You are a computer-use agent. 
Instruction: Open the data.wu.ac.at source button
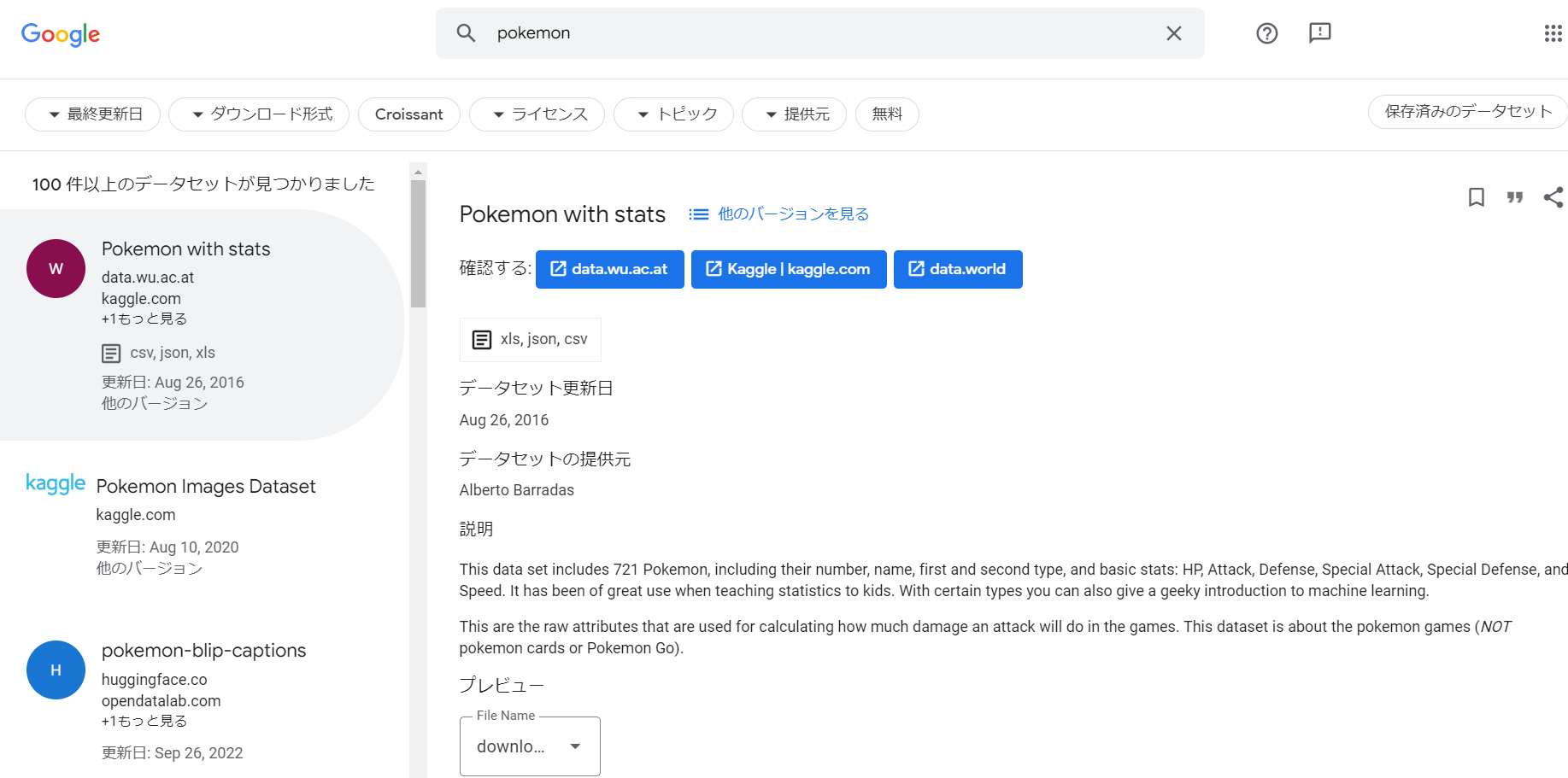coord(610,269)
